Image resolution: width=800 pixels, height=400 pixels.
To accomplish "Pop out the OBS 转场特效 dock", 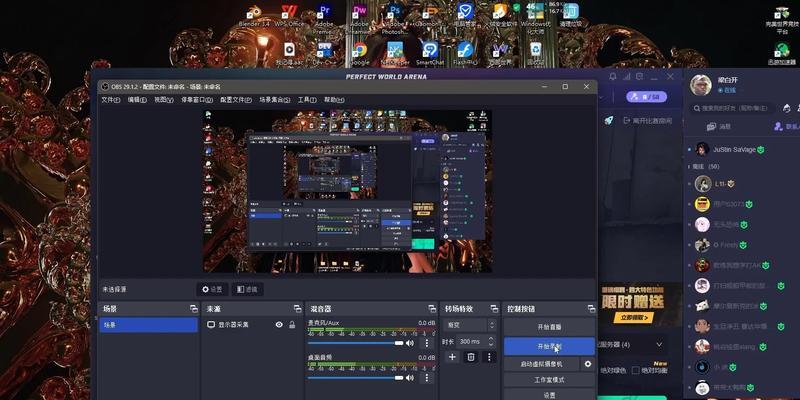I will click(494, 309).
